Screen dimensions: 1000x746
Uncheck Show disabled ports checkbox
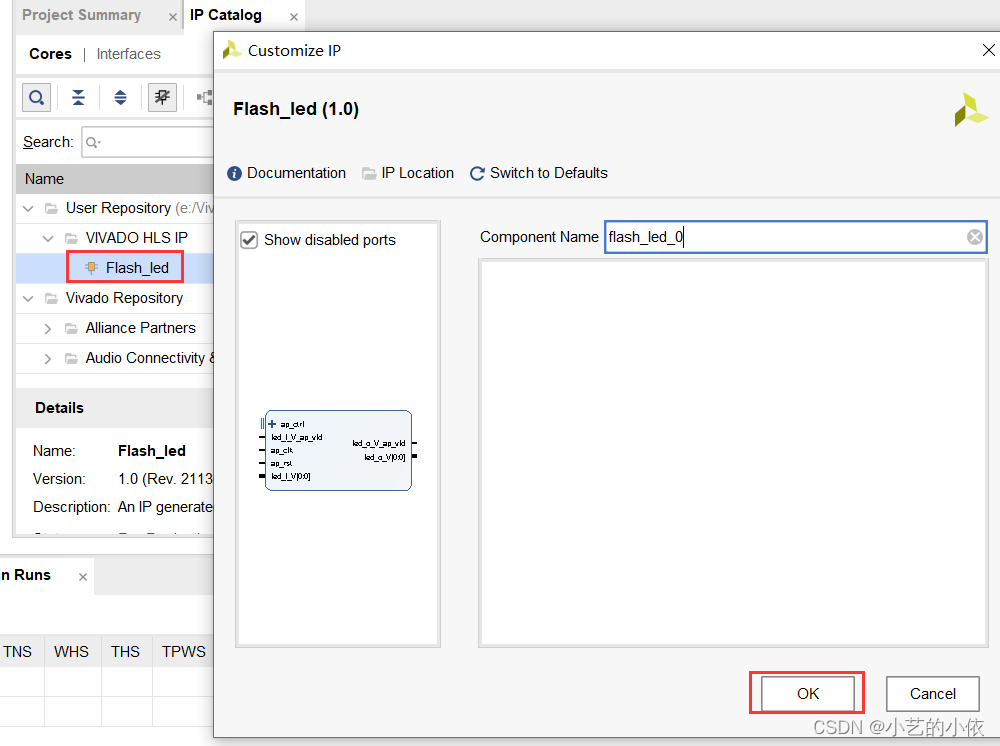tap(249, 240)
